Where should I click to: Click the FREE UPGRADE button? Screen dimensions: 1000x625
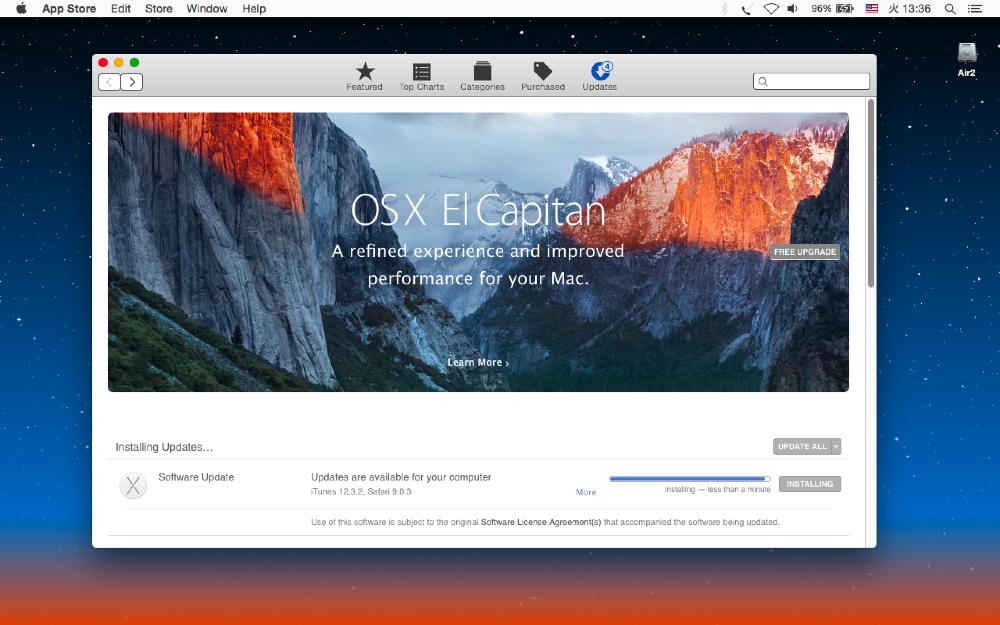click(805, 252)
